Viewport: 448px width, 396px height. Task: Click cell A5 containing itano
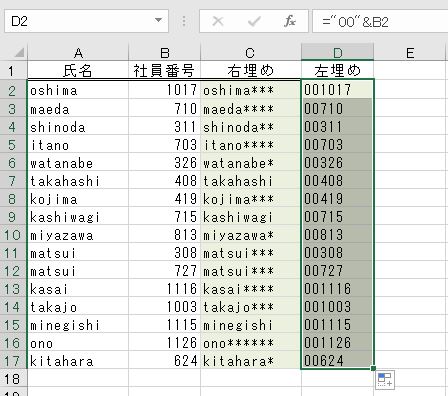pyautogui.click(x=78, y=144)
